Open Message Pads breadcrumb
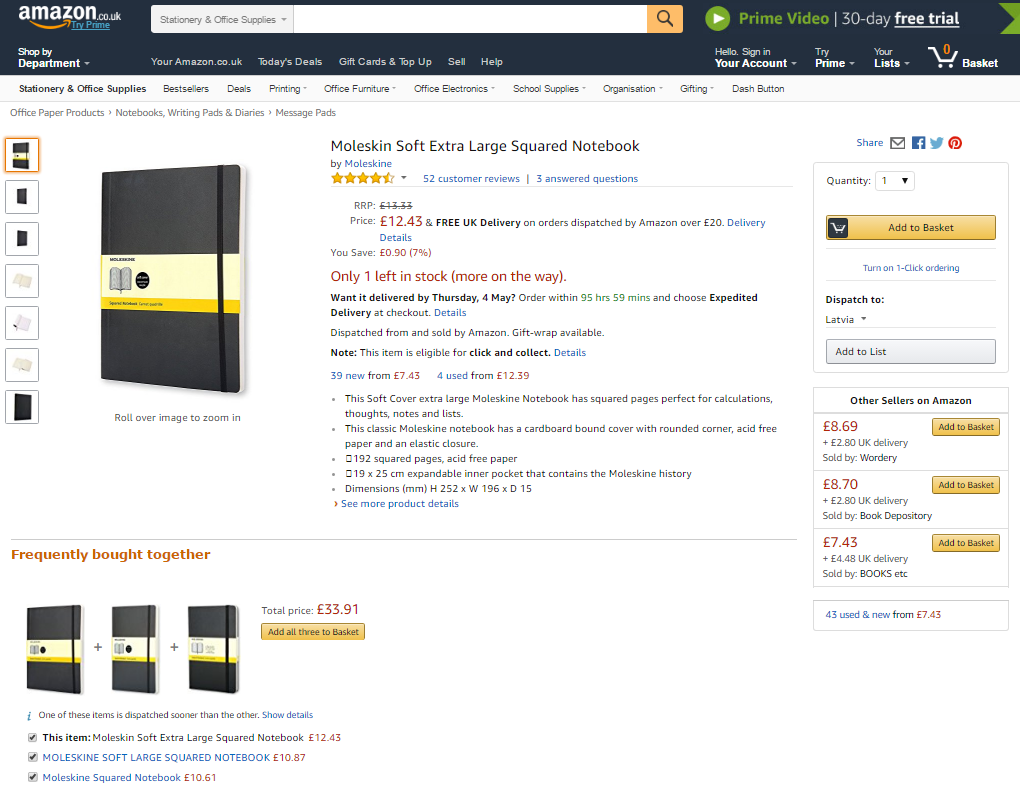 coord(306,113)
